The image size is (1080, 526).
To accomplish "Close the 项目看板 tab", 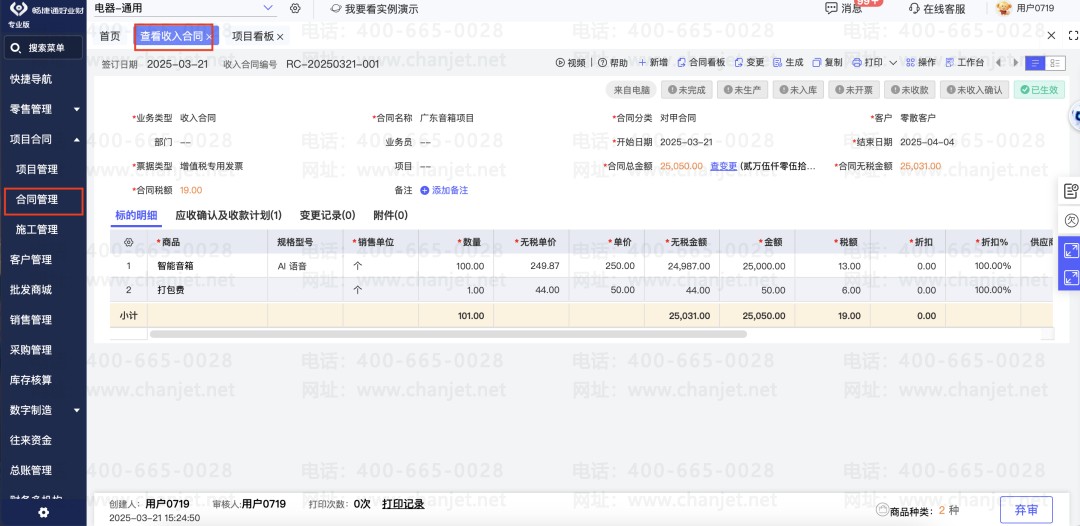I will (280, 37).
